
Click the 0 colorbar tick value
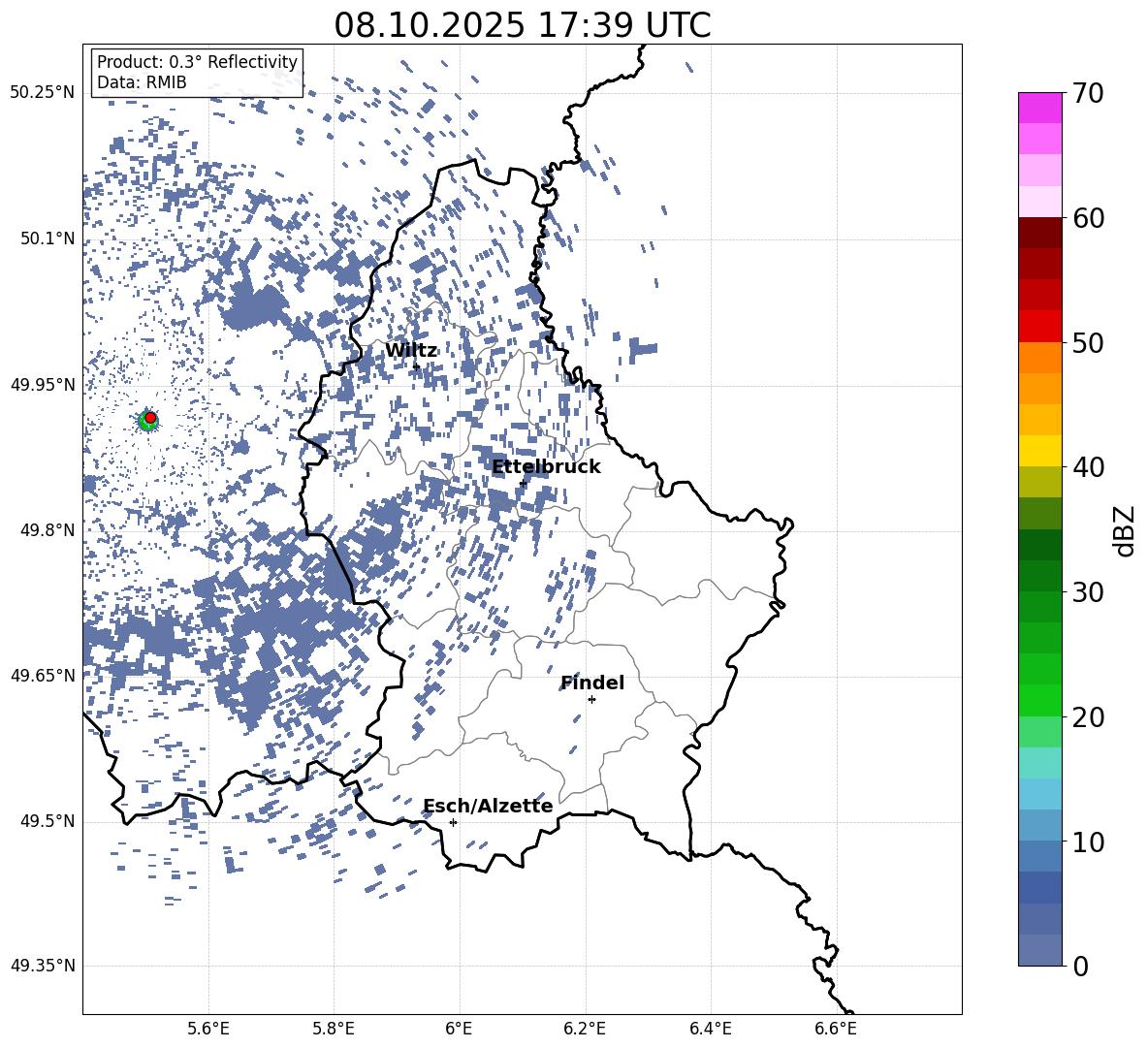click(x=1080, y=966)
